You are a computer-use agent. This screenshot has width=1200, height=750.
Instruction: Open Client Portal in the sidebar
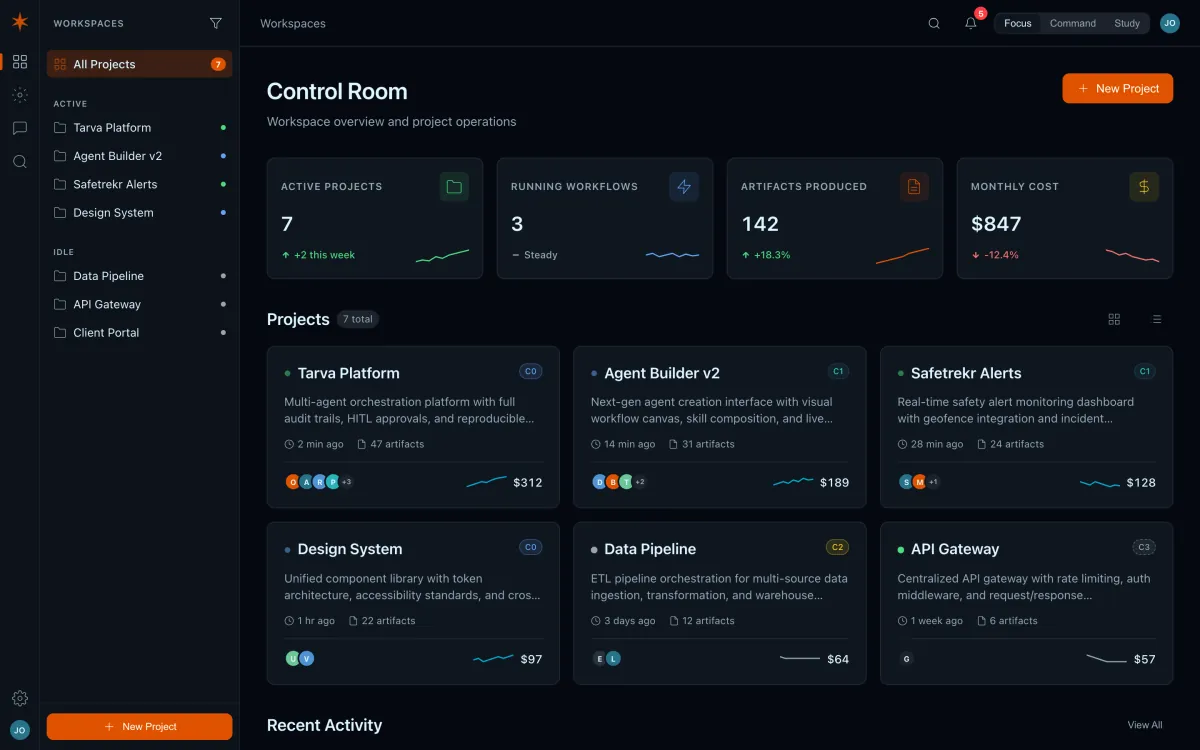(140, 332)
